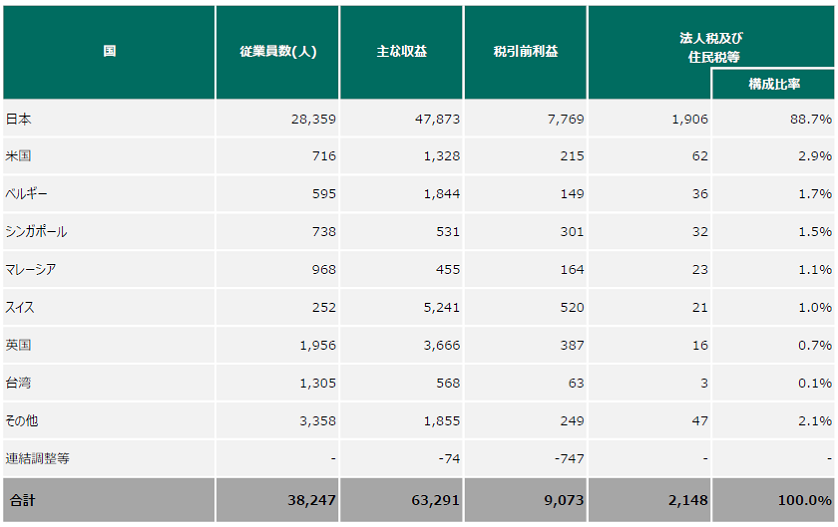Select the 日本 row label
838x527 pixels.
click(19, 119)
